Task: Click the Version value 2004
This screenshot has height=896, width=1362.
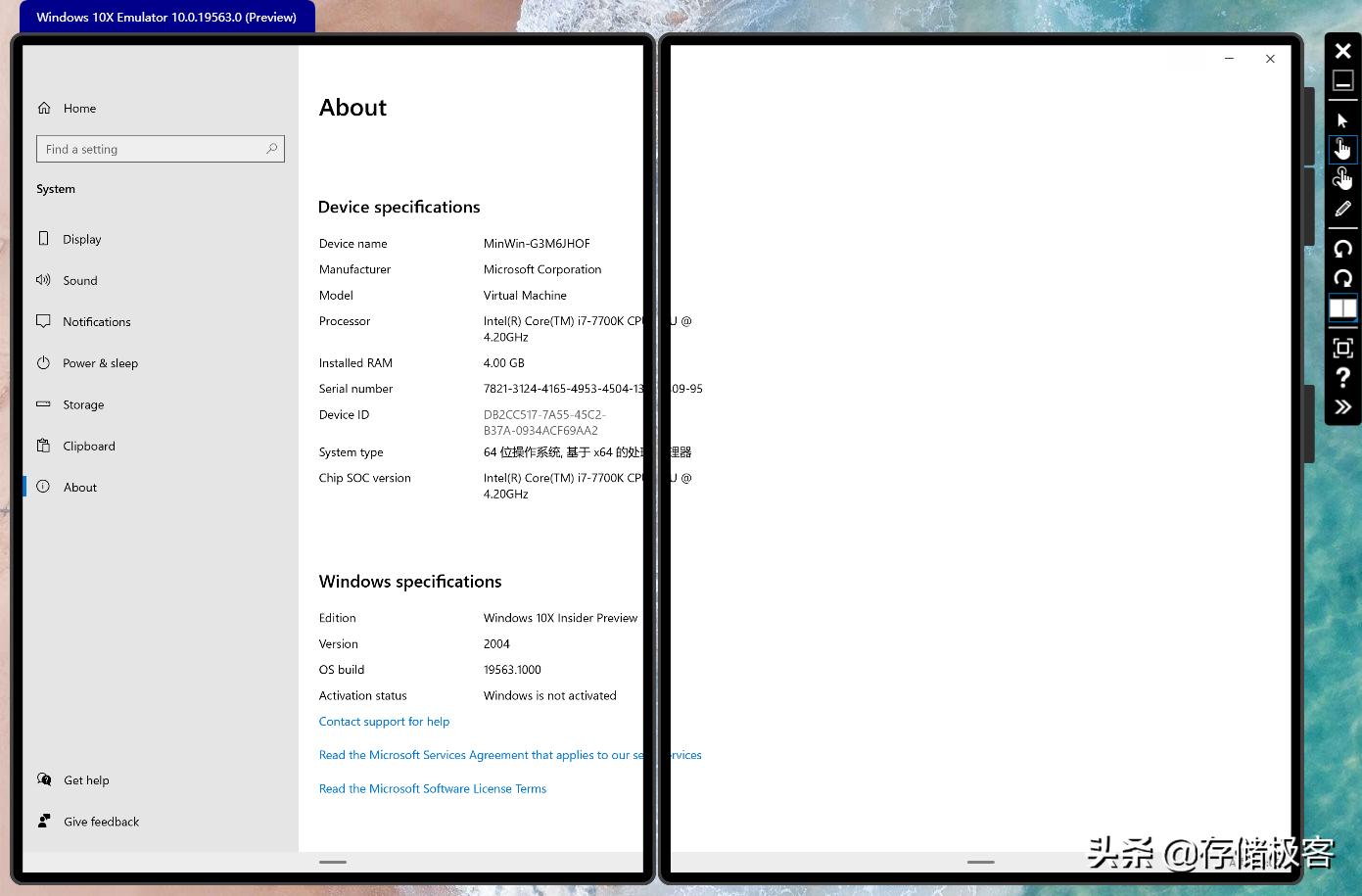Action: [496, 644]
